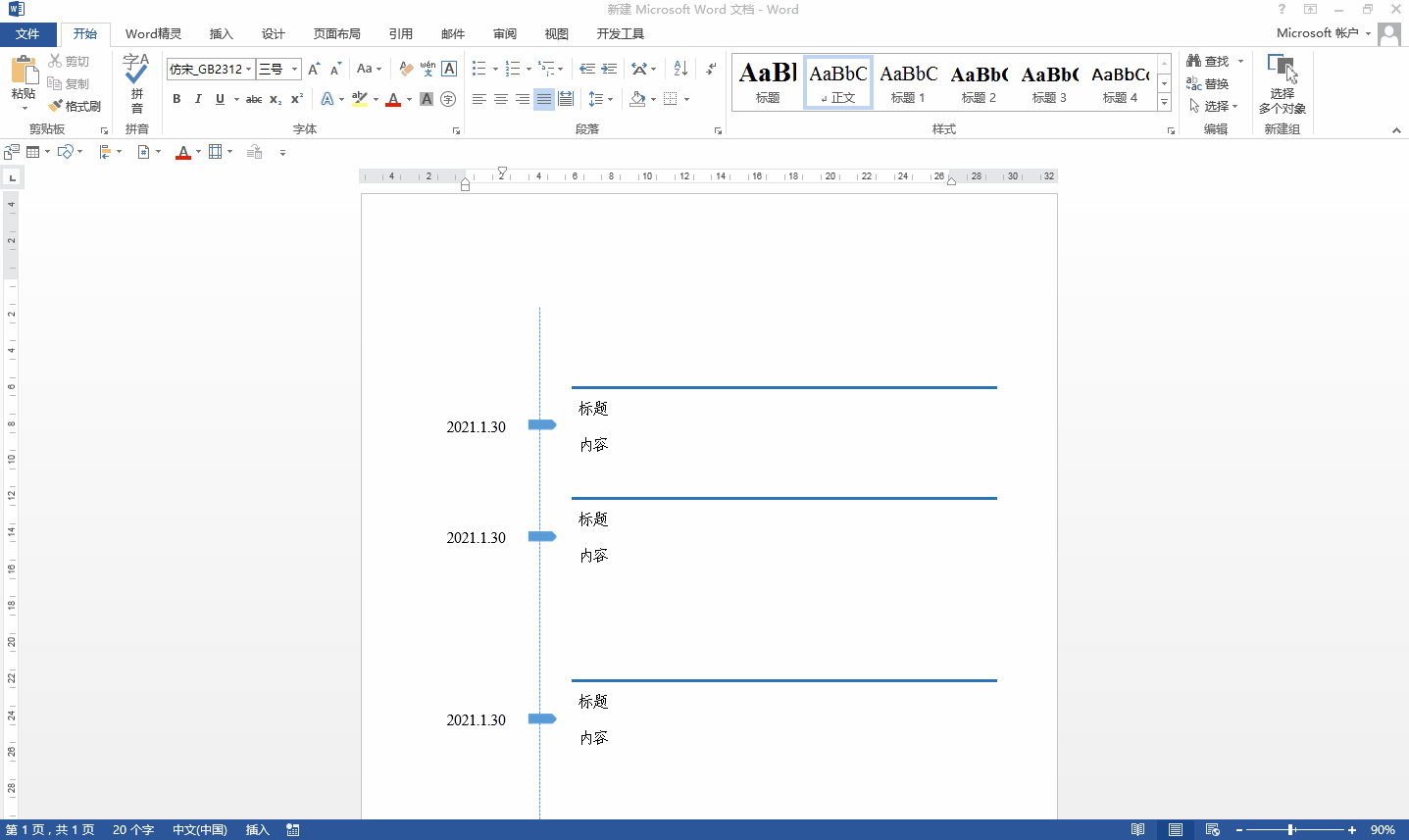Click the word count '20 个字' in the status bar
The height and width of the screenshot is (840, 1409).
pos(133,830)
